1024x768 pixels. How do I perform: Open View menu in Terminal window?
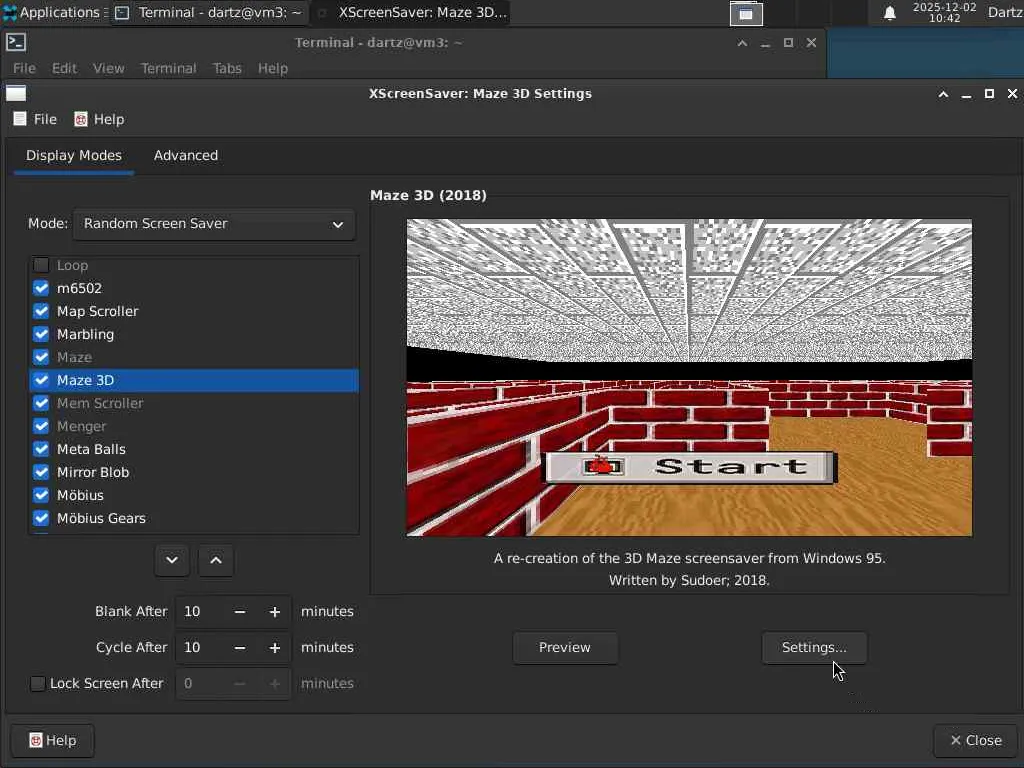click(x=108, y=68)
